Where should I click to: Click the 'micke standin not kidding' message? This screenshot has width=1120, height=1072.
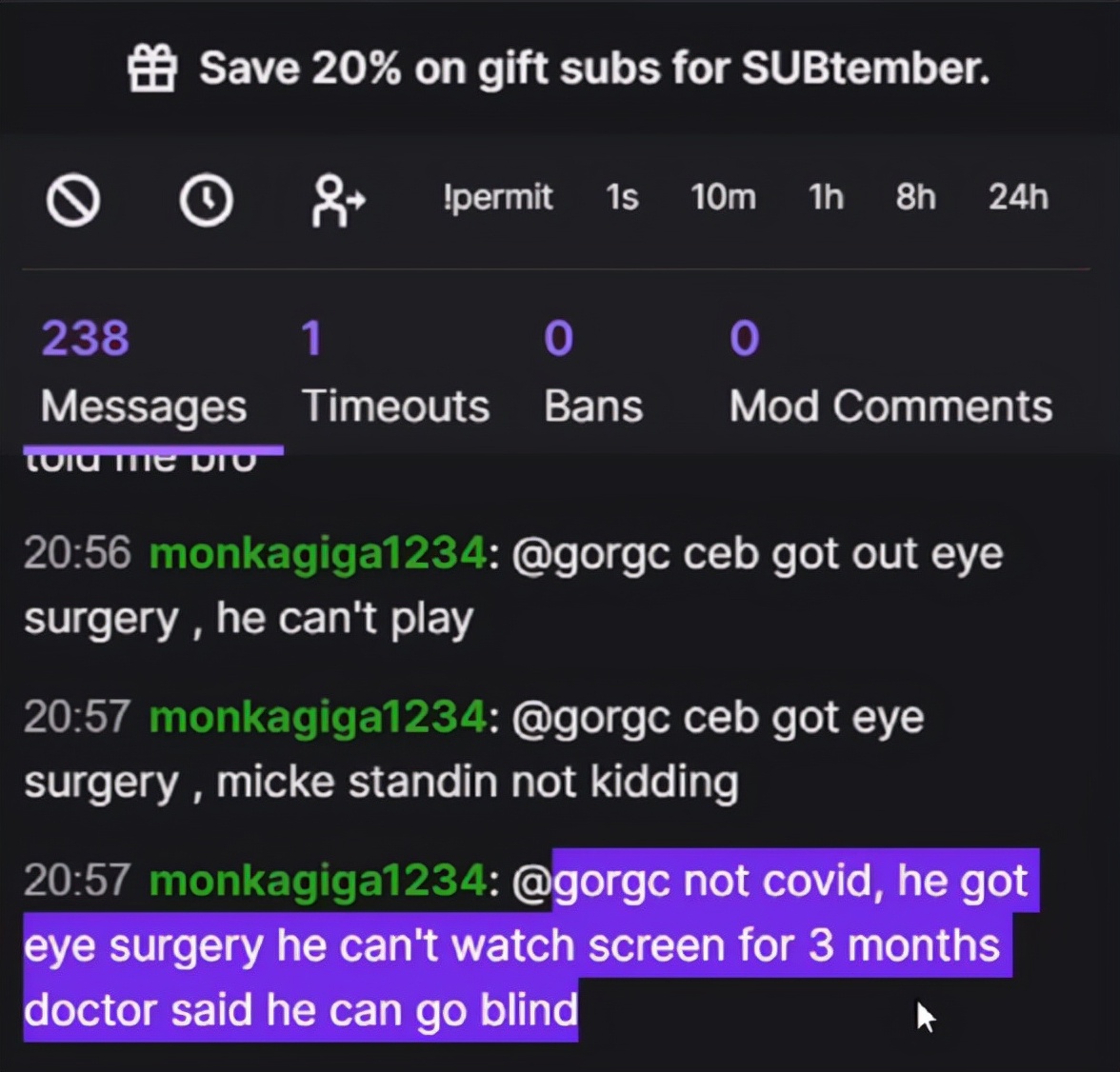(x=476, y=783)
